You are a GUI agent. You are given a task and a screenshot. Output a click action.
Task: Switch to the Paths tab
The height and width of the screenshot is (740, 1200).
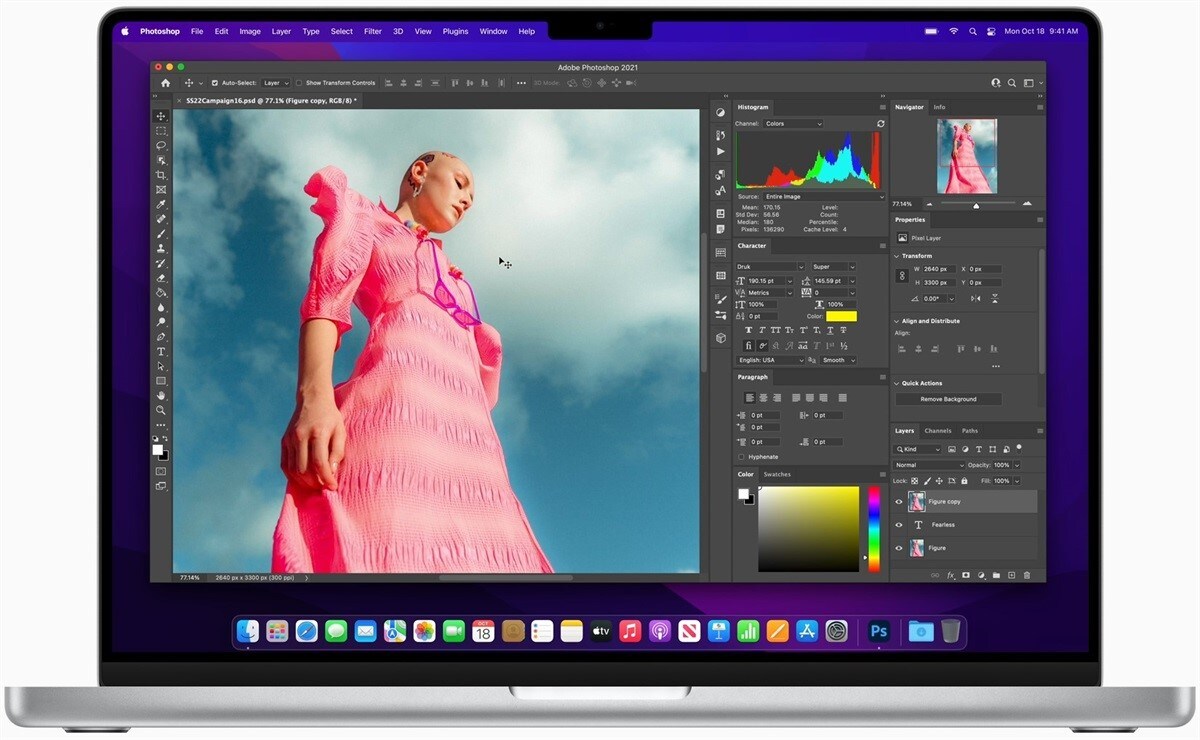(970, 431)
